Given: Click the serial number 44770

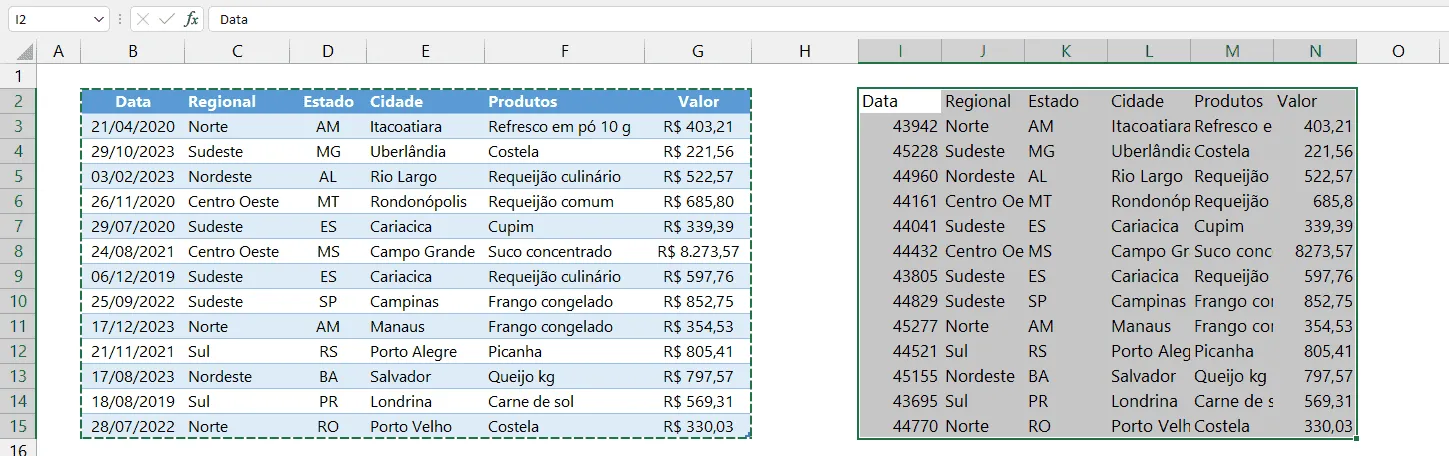Looking at the screenshot, I should click(x=900, y=426).
